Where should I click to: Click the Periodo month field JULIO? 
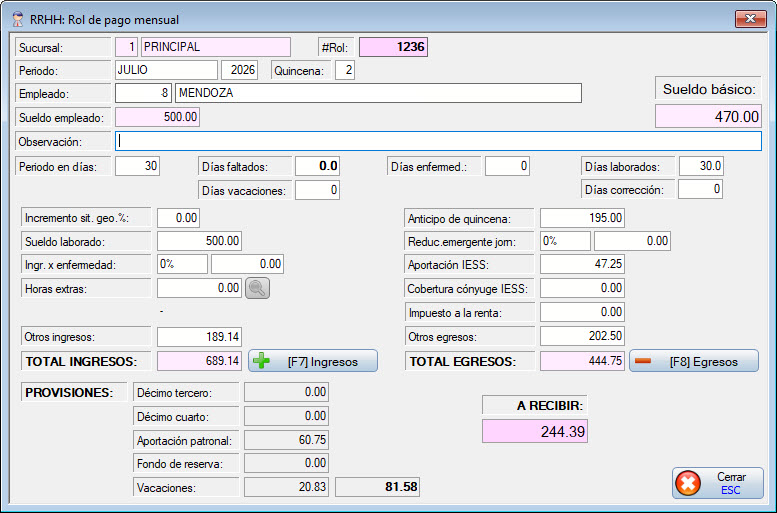(166, 70)
